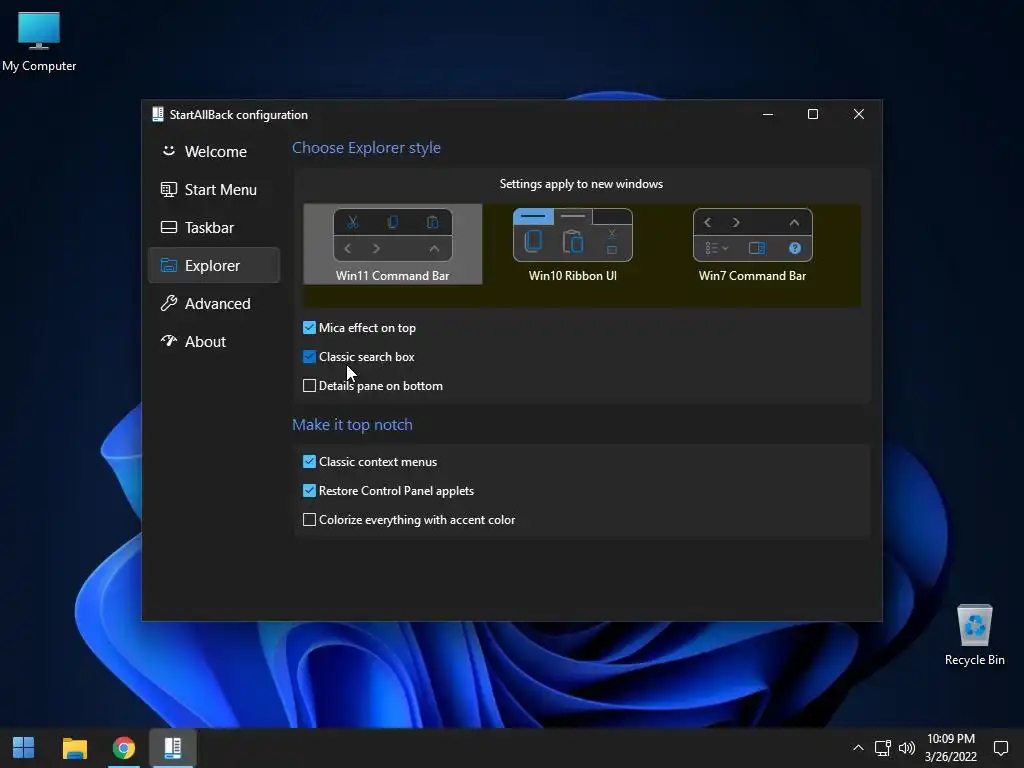Open Windows Start button on taskbar
The image size is (1024, 768).
pyautogui.click(x=24, y=748)
